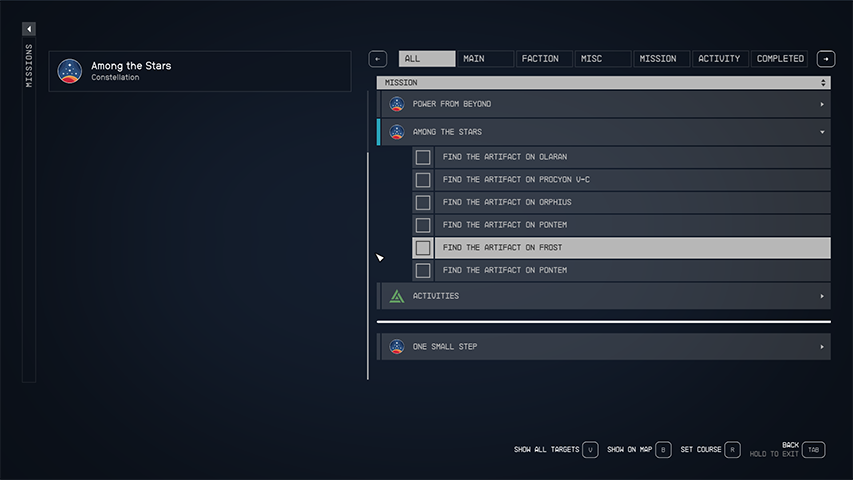Switch to the Faction tab
This screenshot has width=853, height=480.
pos(544,59)
